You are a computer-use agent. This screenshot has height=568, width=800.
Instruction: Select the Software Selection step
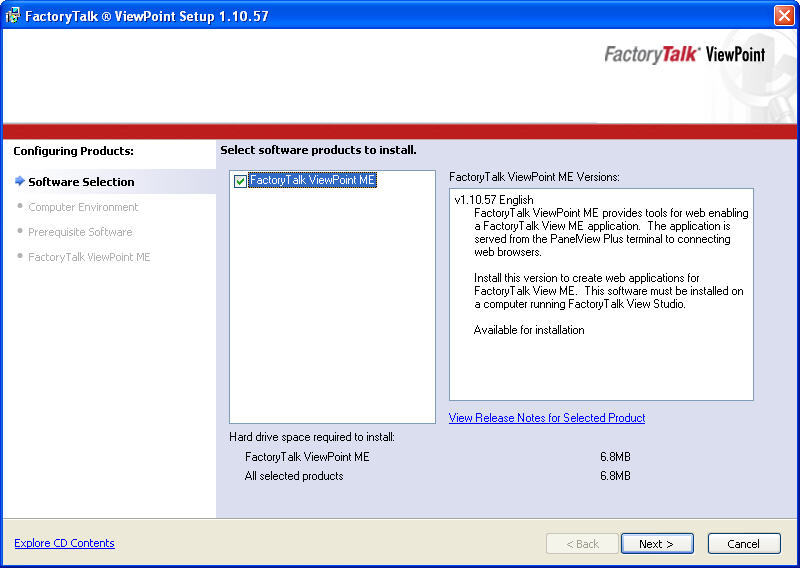click(x=81, y=182)
